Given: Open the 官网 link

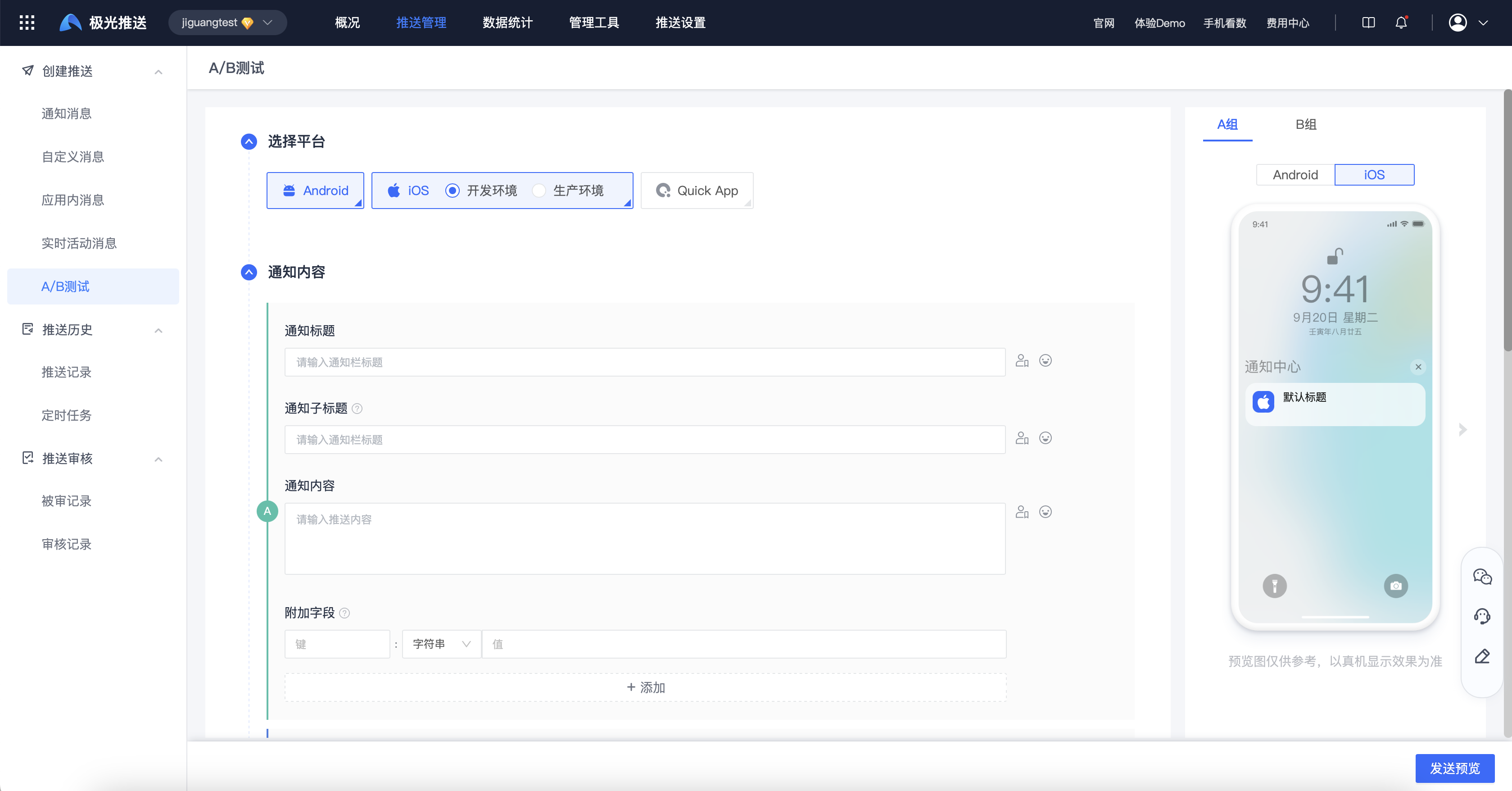Looking at the screenshot, I should [1104, 23].
